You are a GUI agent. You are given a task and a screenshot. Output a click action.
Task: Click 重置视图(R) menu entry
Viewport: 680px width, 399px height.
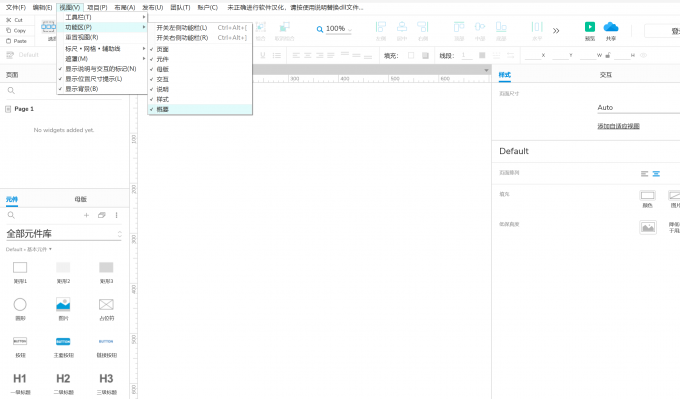click(x=102, y=37)
